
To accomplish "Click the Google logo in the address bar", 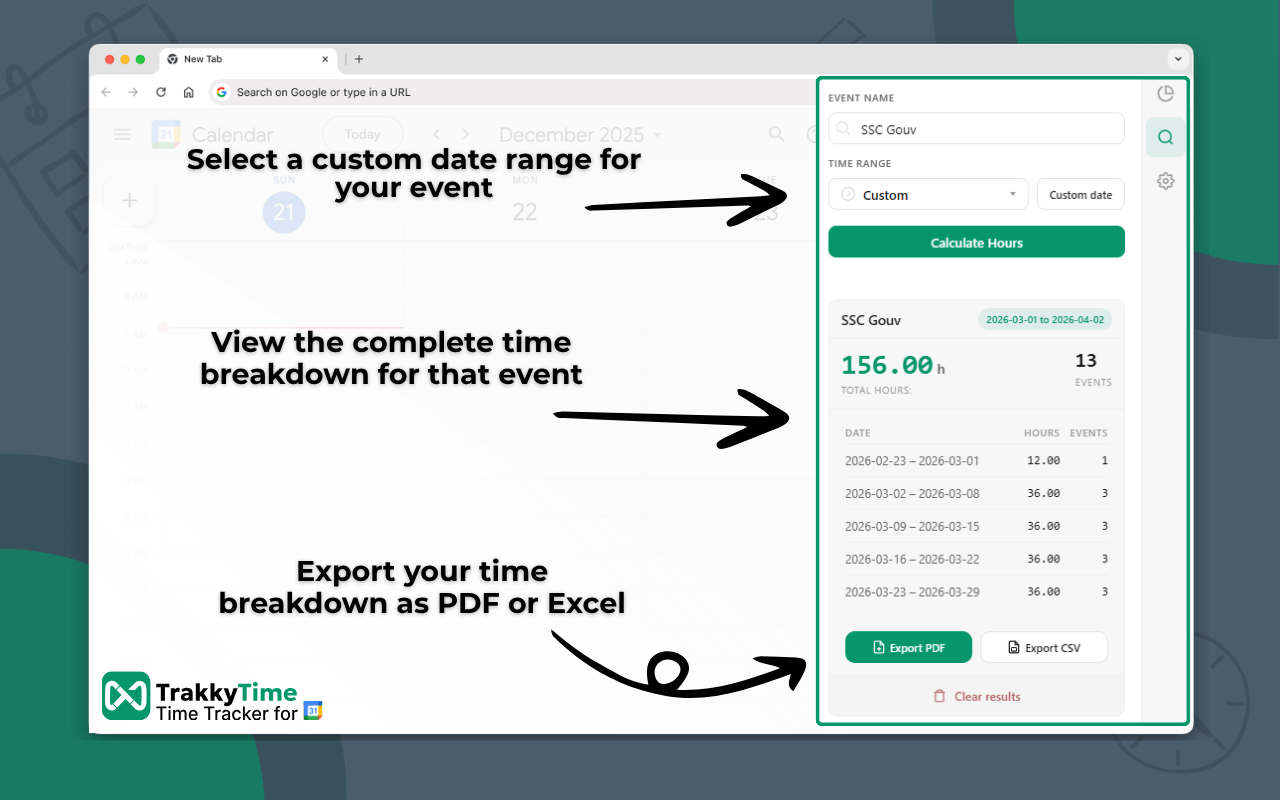I will (222, 92).
